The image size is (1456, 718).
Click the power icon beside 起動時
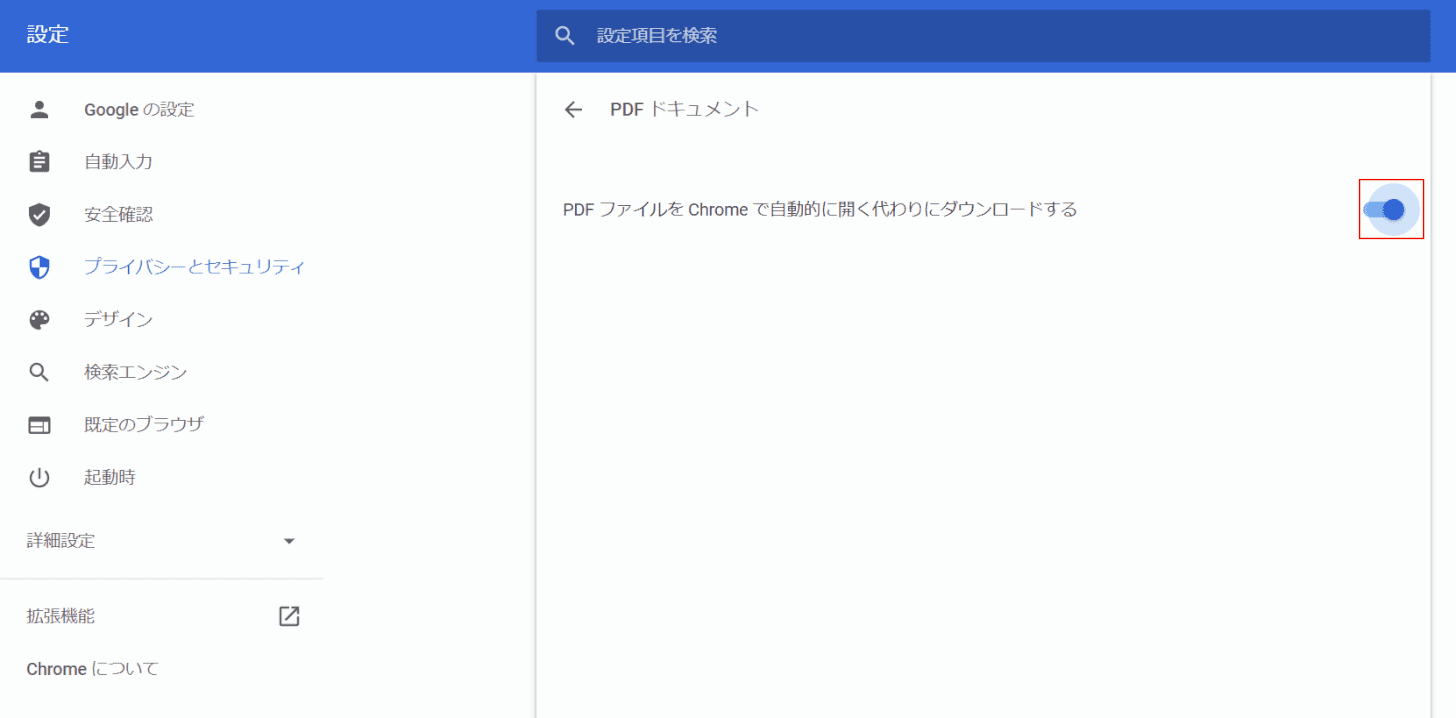point(39,477)
